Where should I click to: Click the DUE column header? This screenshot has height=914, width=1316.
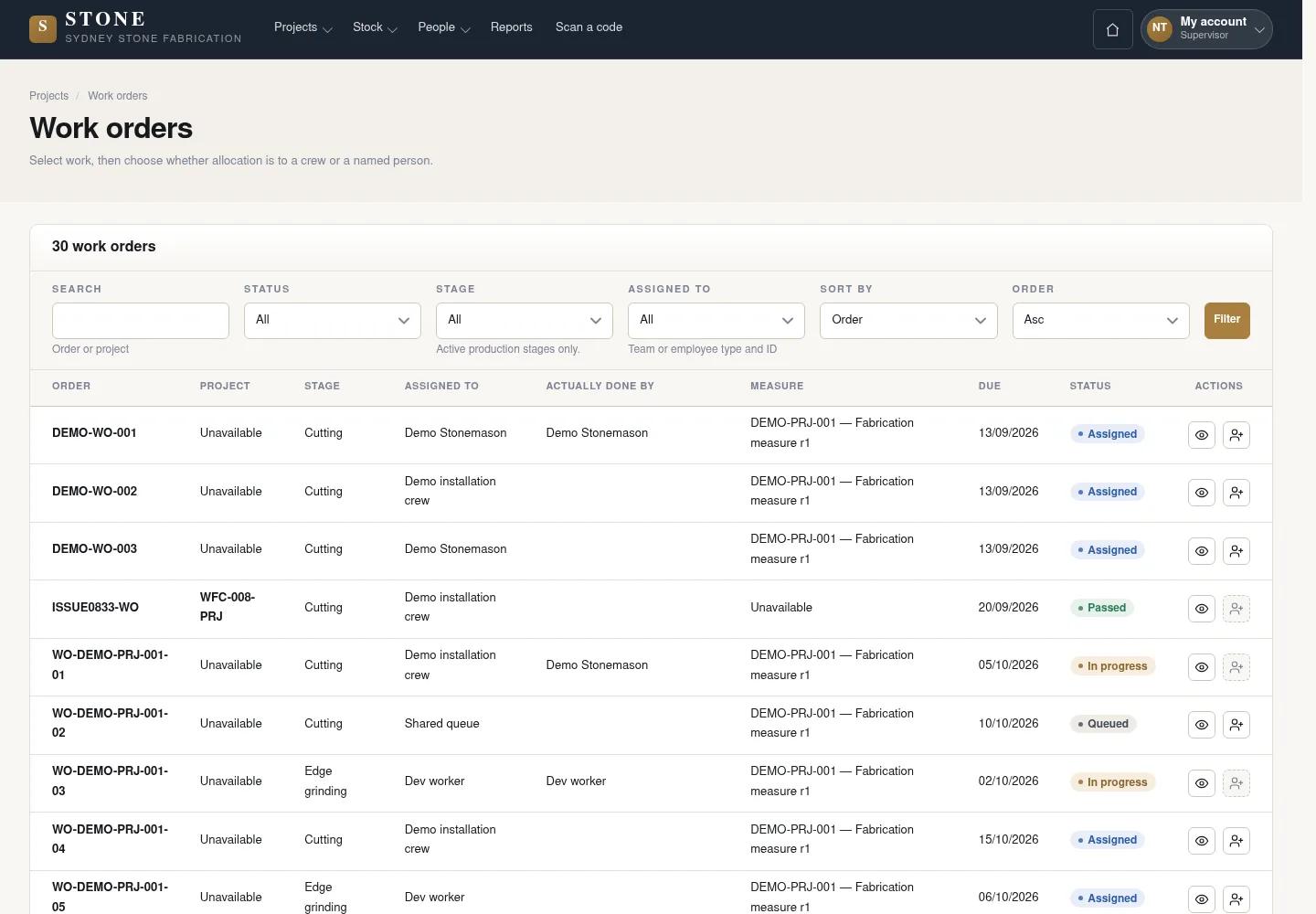click(989, 387)
